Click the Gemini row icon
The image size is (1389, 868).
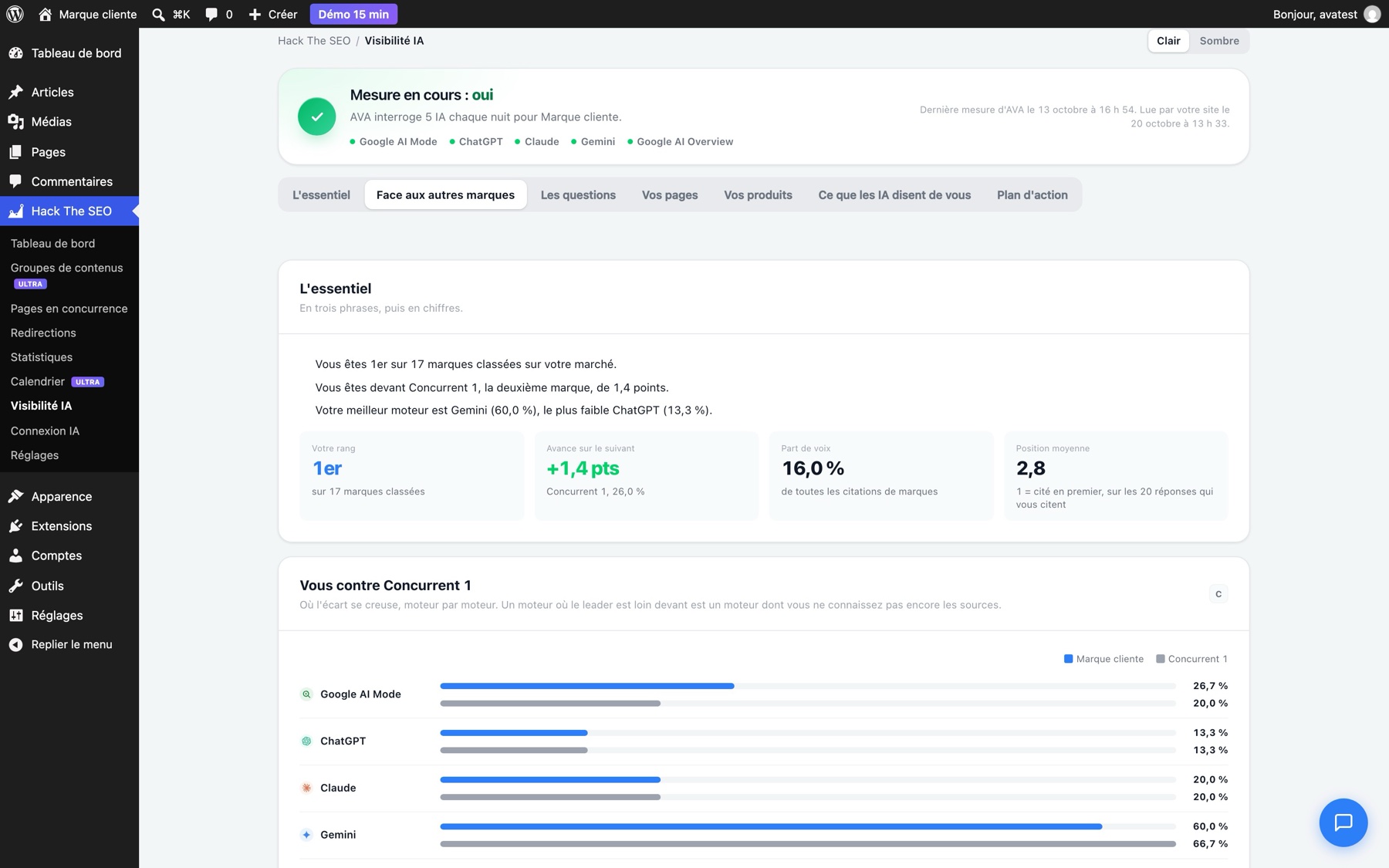(306, 835)
